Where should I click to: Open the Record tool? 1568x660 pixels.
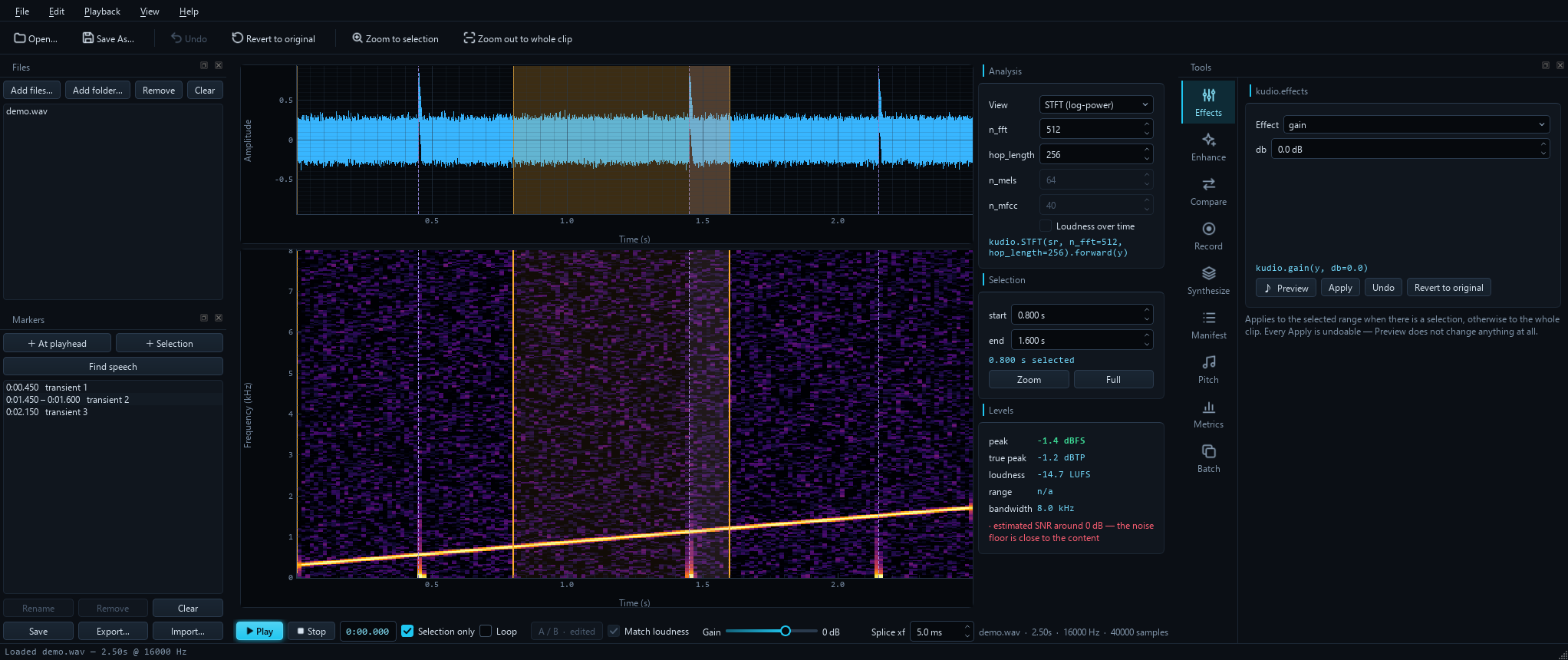[1208, 236]
